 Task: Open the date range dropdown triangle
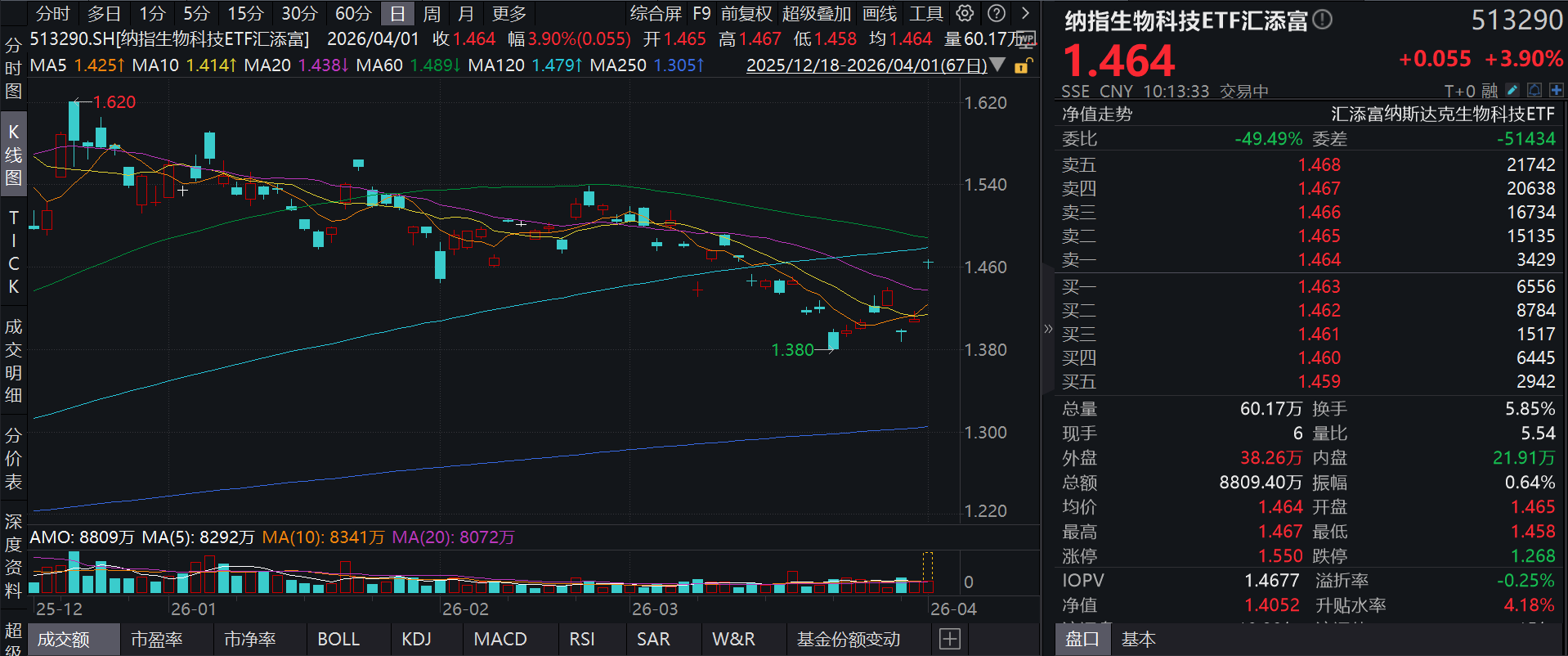click(997, 65)
